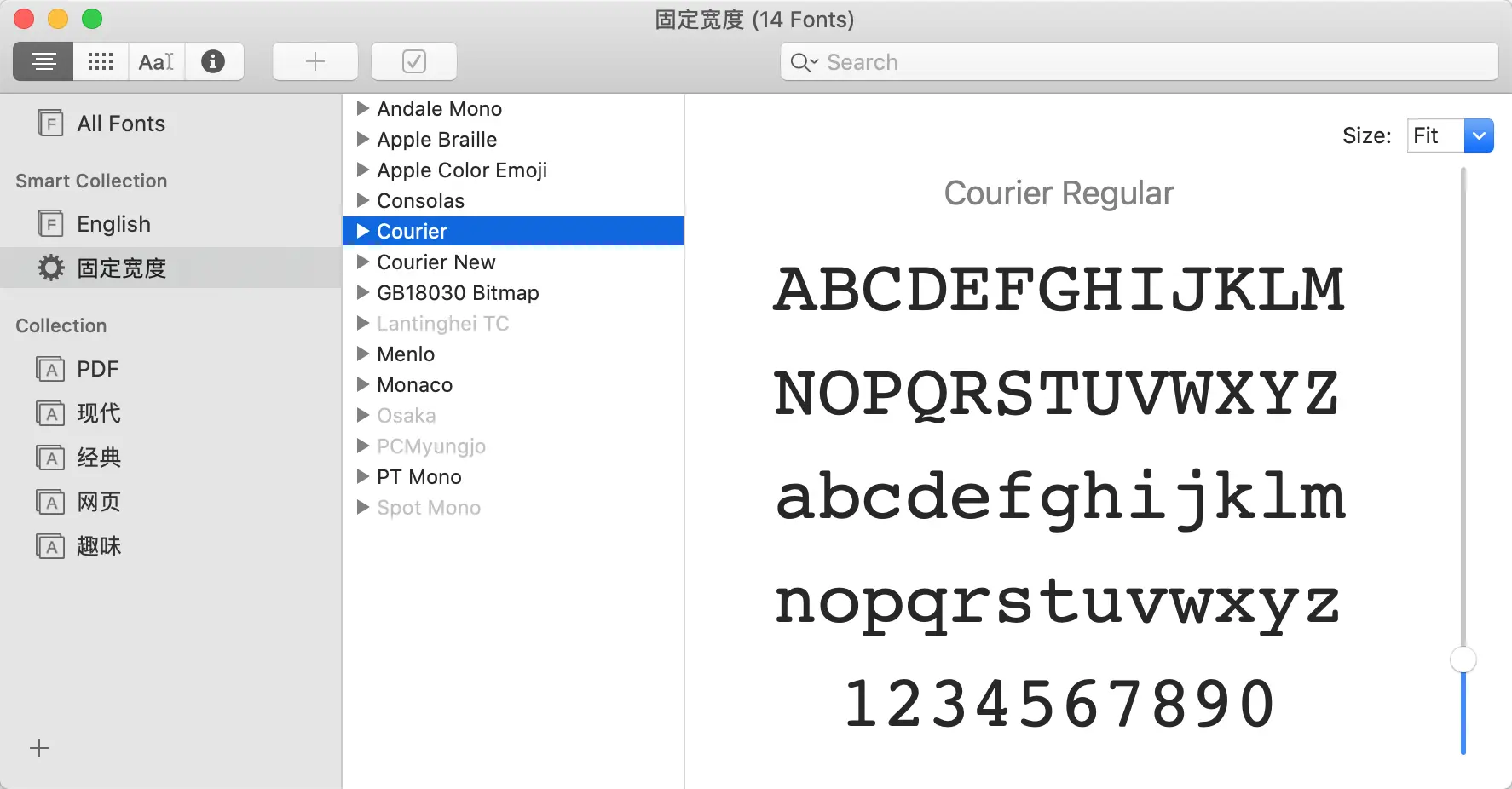Viewport: 1512px width, 789px height.
Task: Click the 网页 collection label
Action: pos(99,502)
